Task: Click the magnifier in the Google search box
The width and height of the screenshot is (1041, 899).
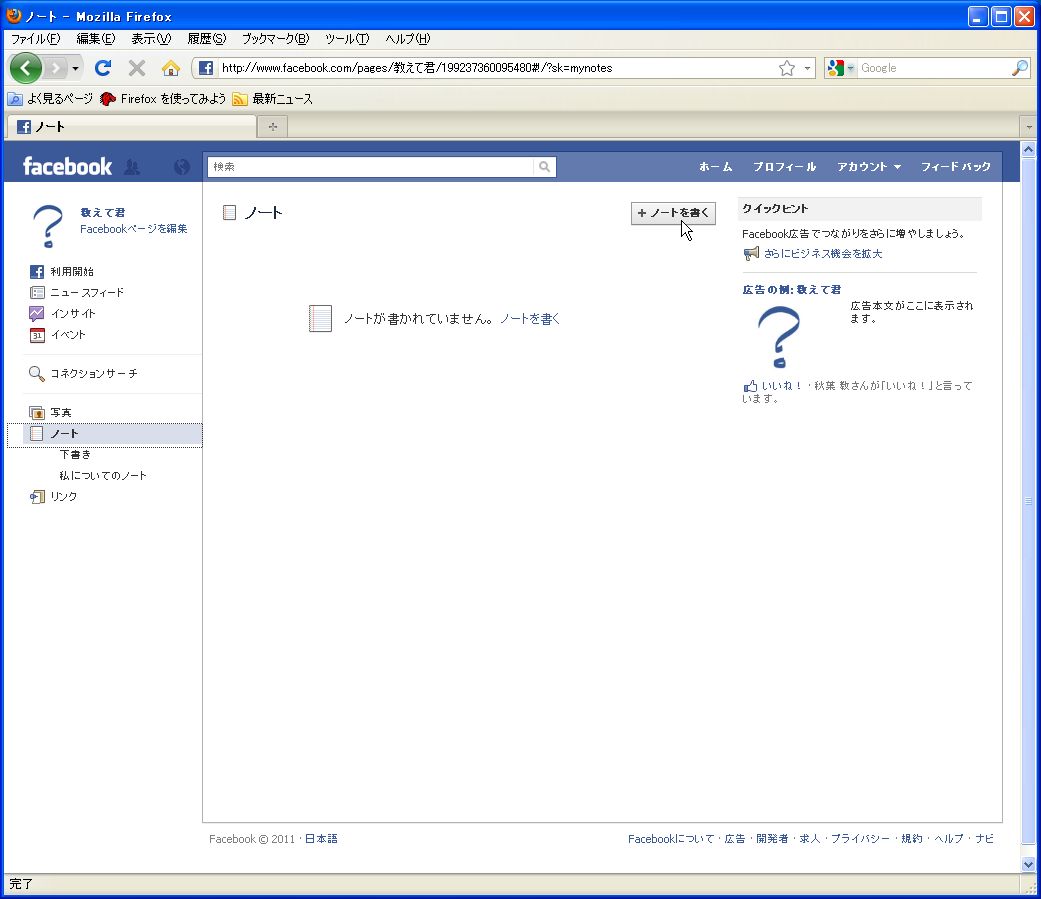Action: pos(1020,68)
